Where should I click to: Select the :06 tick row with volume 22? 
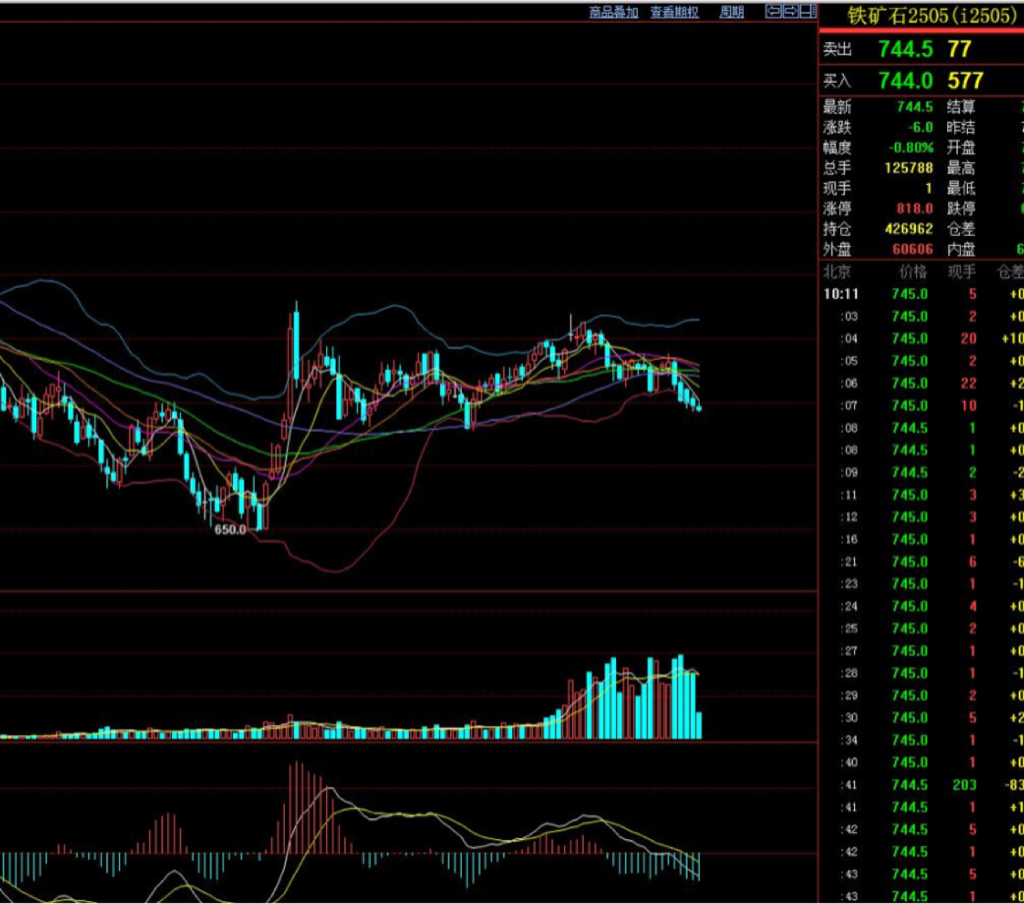(x=921, y=383)
